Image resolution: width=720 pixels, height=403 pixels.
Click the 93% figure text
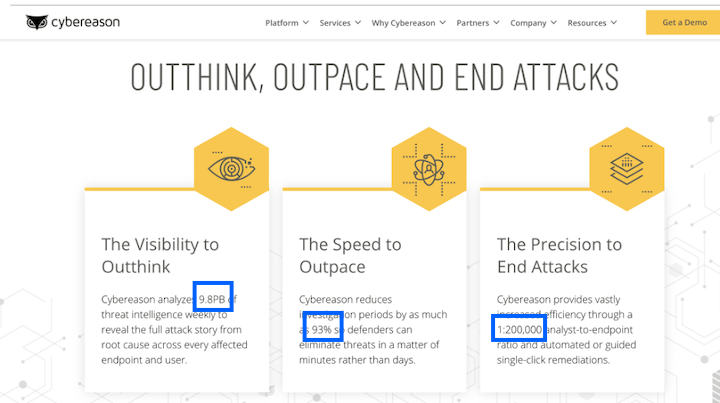click(321, 330)
